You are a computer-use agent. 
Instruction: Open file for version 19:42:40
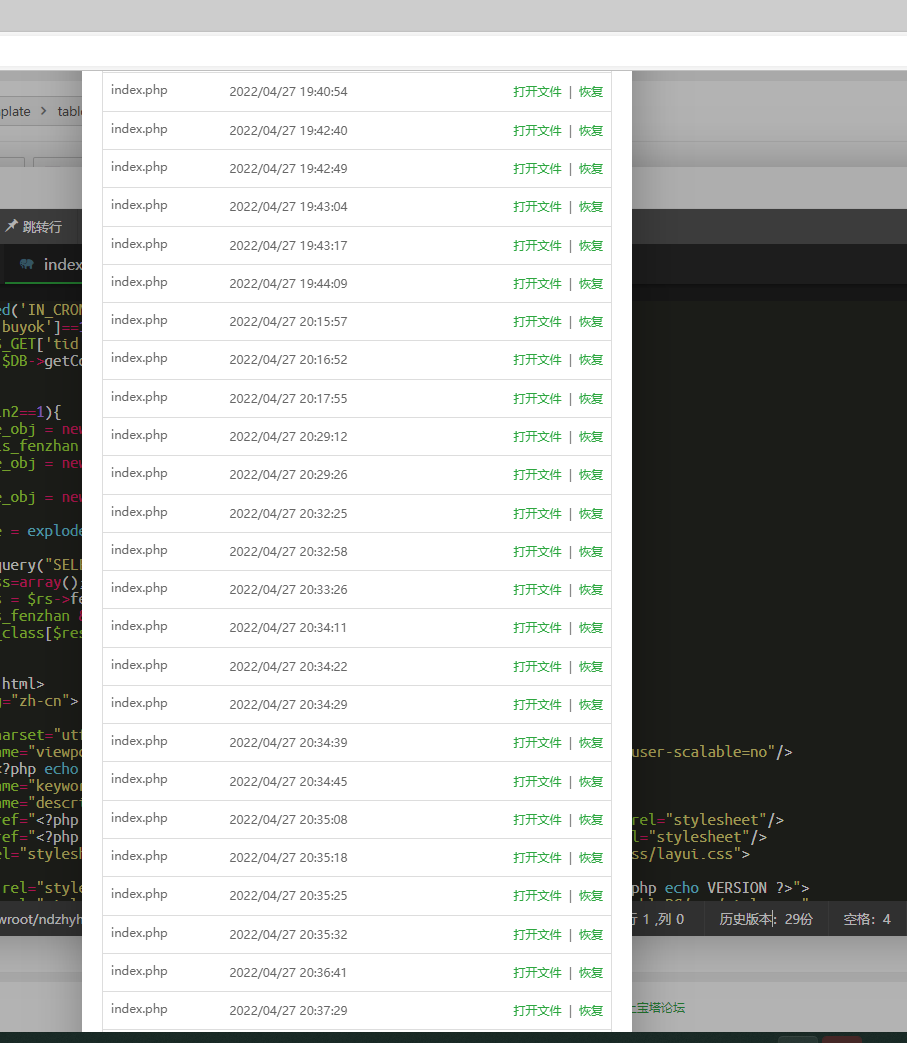pos(537,130)
